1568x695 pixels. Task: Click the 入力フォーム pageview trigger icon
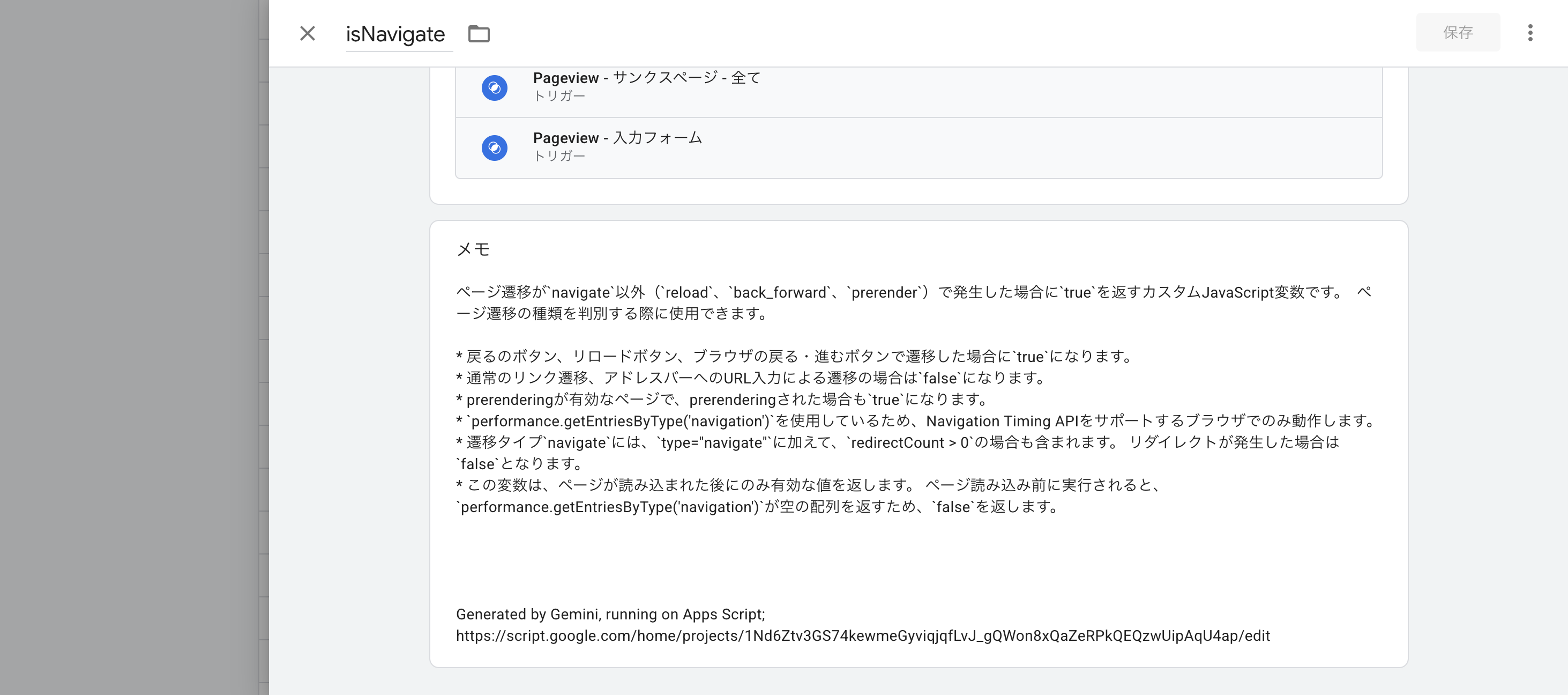tap(494, 147)
